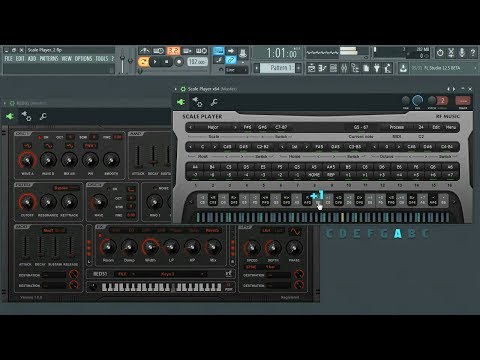Viewport: 480px width, 360px height.
Task: Click the Process button in Scale Player
Action: pos(397,127)
